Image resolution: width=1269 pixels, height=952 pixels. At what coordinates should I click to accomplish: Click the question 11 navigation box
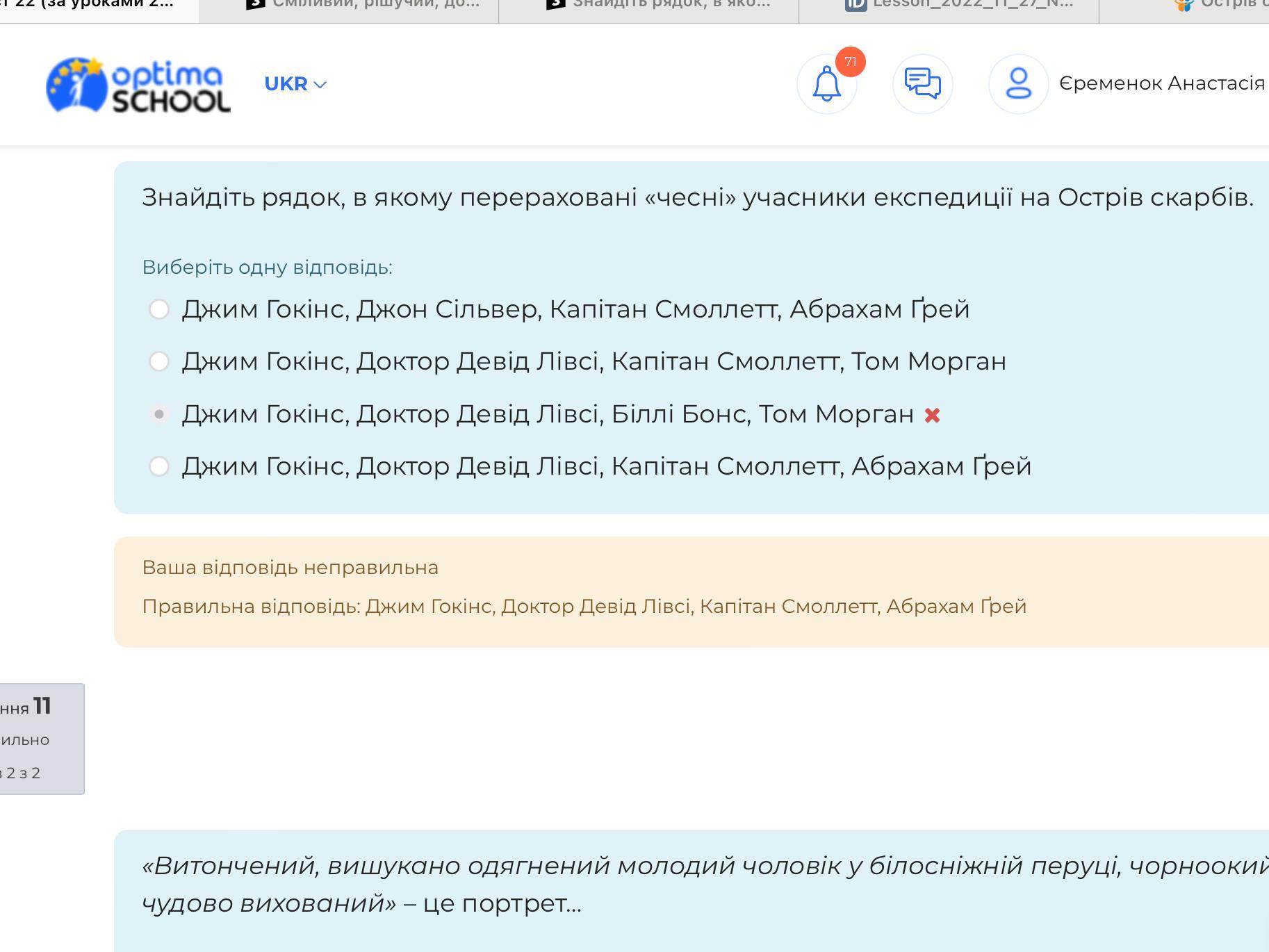(x=40, y=738)
